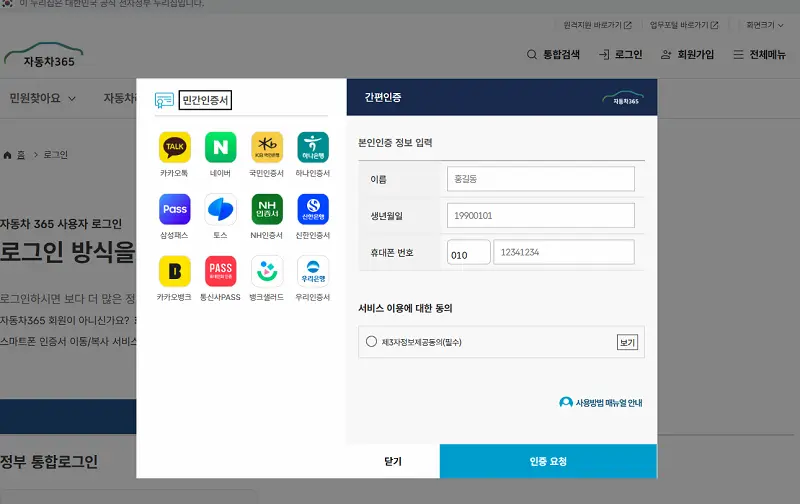Click the 자동차365 logo in dialog header
800x504 pixels.
point(623,97)
